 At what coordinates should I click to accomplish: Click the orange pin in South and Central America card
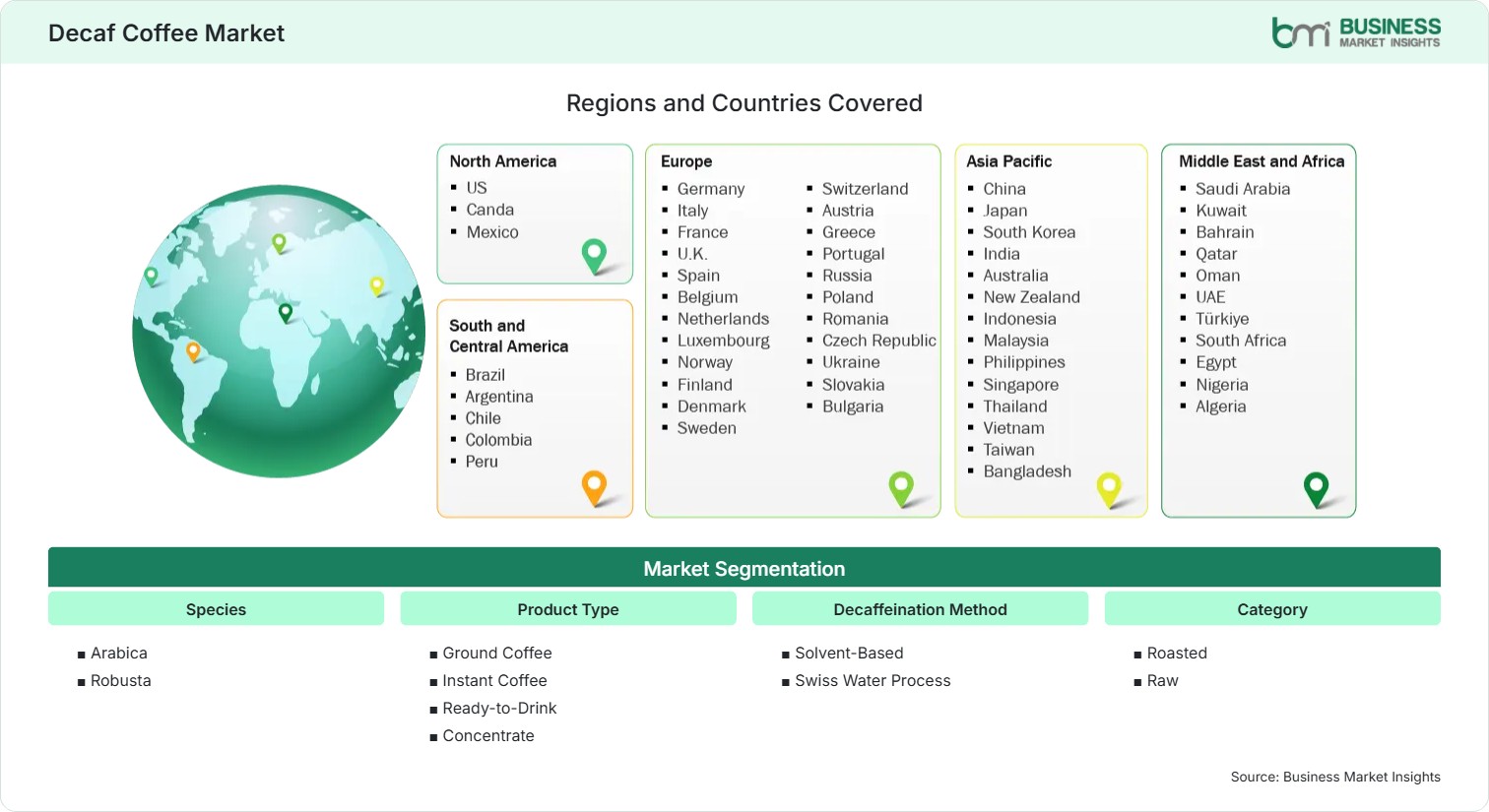(x=594, y=488)
